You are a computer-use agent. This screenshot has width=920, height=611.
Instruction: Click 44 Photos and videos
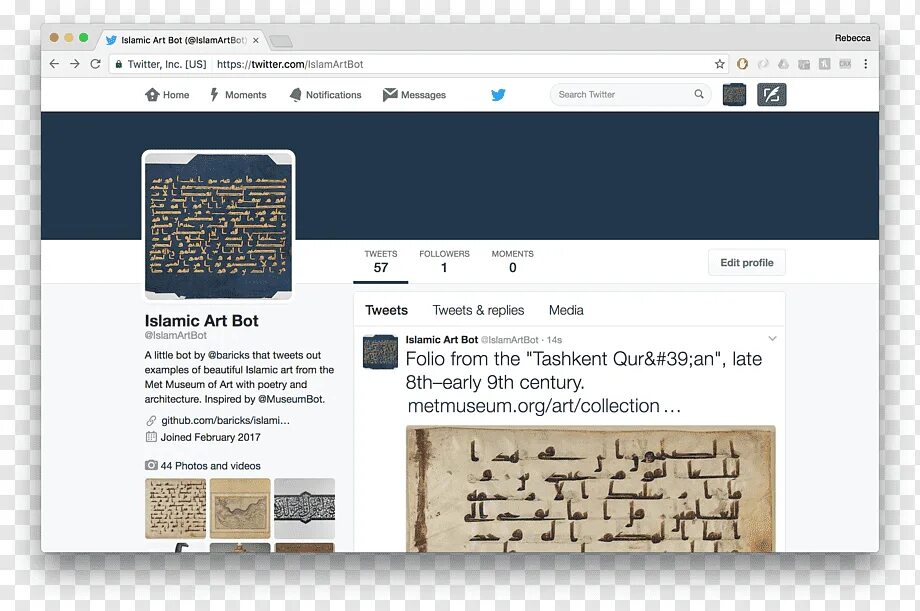(211, 465)
